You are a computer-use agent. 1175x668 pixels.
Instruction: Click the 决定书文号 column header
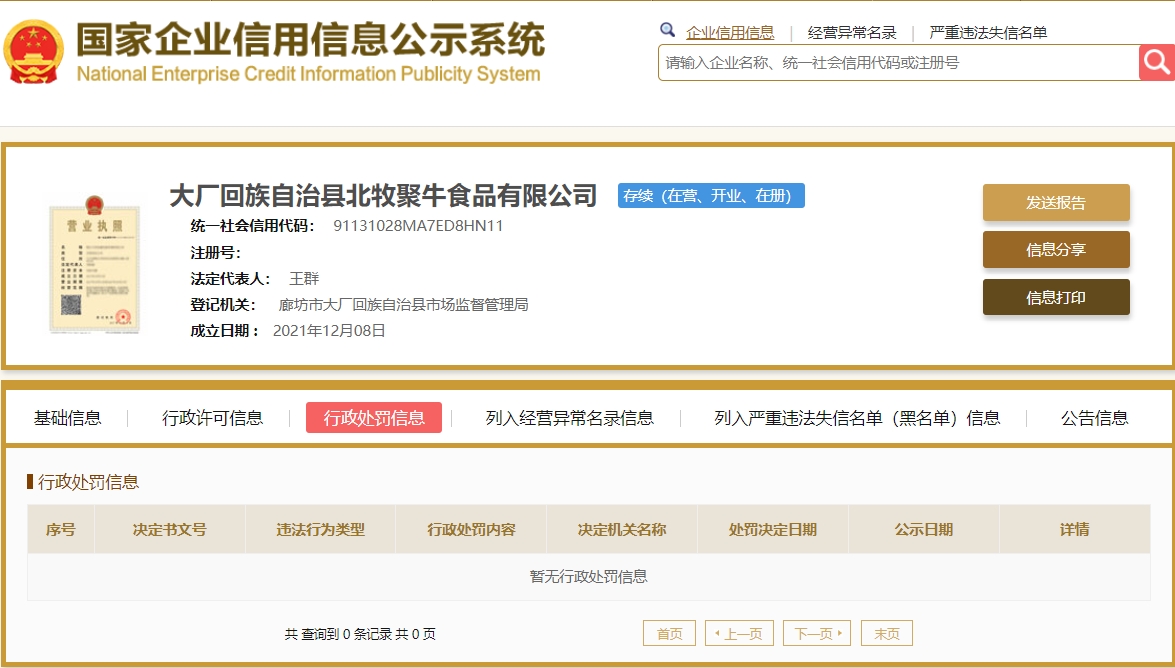pos(169,529)
